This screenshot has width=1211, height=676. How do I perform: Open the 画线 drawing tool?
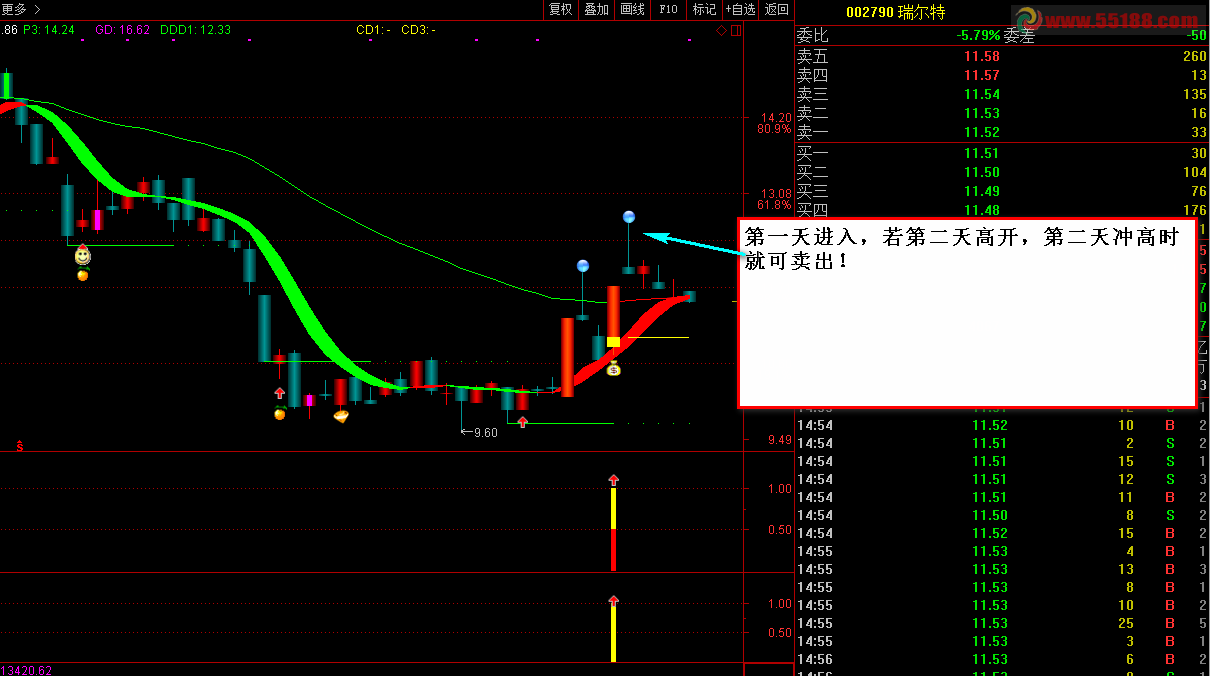coord(632,9)
